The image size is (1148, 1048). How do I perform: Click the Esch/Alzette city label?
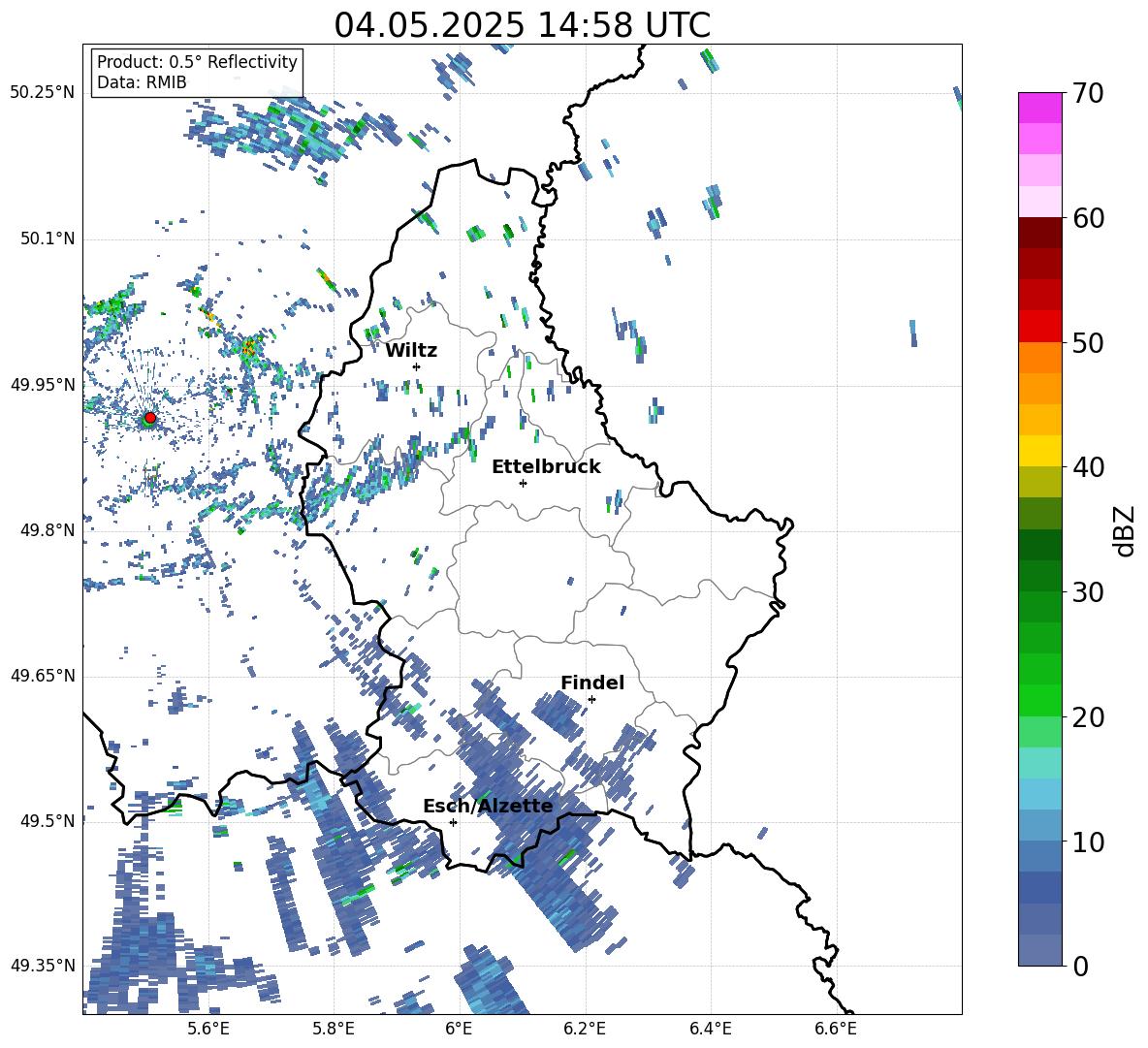coord(488,806)
